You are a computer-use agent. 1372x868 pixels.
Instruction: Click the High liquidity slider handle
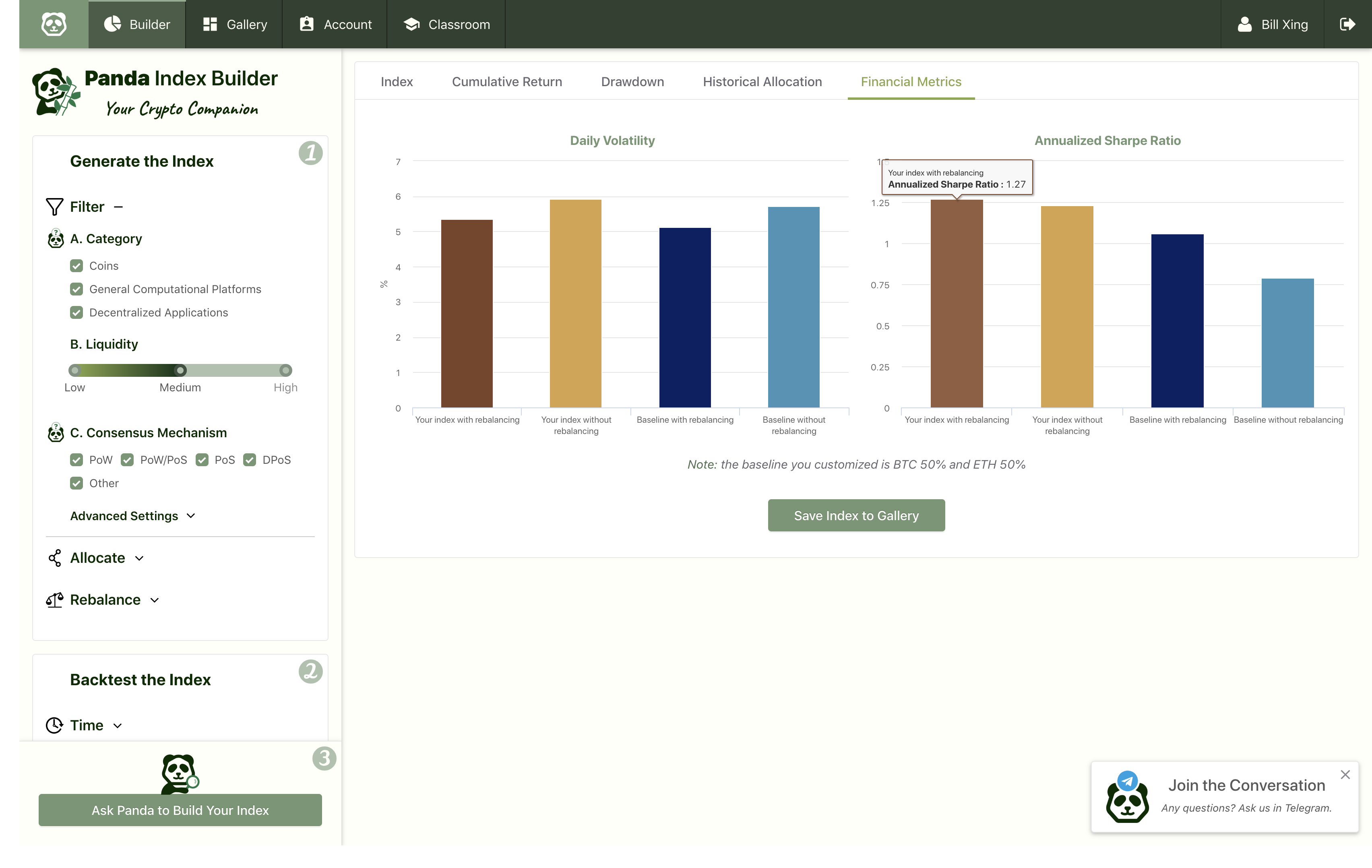(x=285, y=370)
